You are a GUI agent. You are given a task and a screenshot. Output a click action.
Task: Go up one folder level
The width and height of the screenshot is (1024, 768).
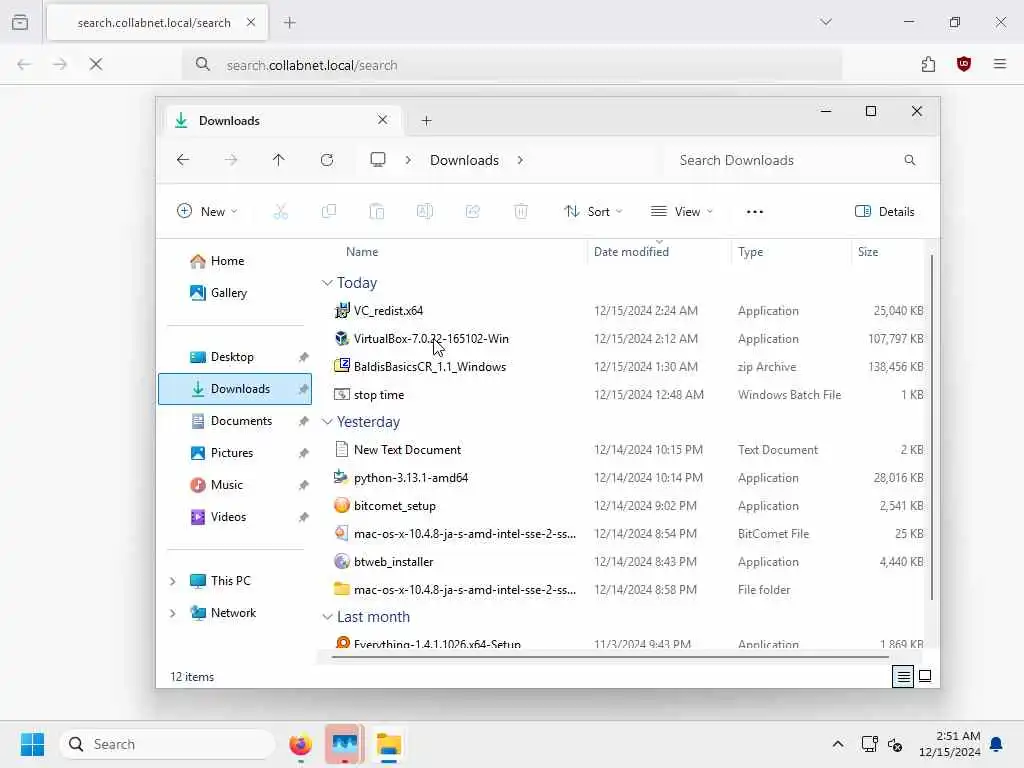tap(279, 160)
